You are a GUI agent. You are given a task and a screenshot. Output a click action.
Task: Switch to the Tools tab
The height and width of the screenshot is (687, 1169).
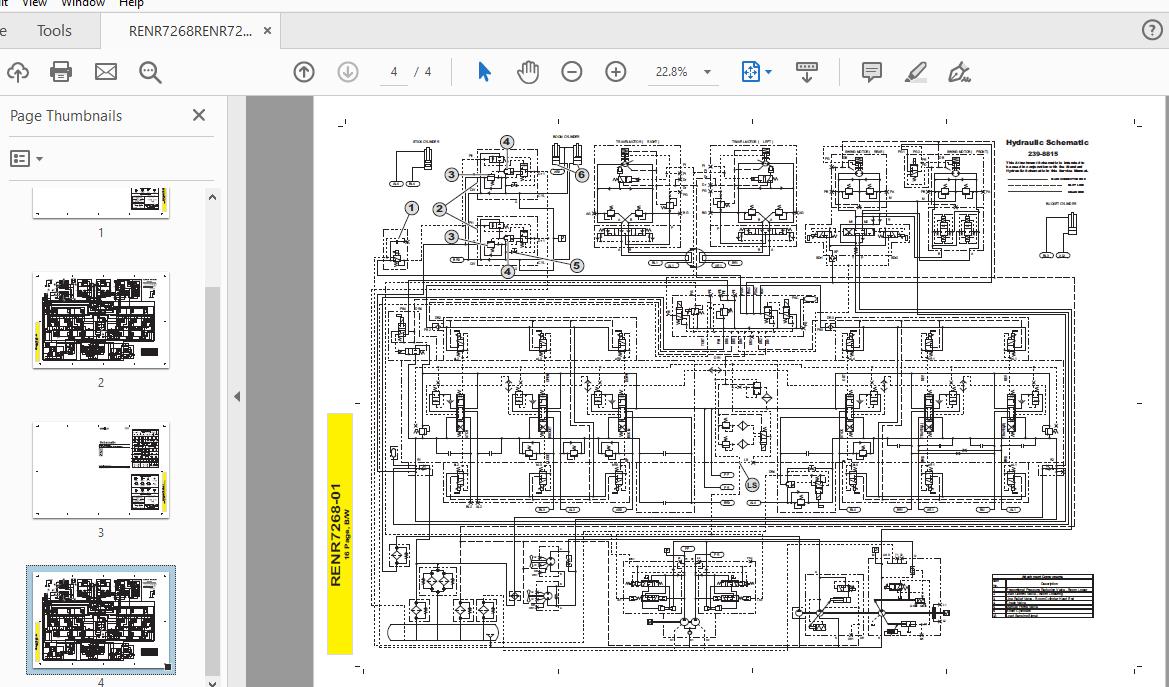[54, 31]
